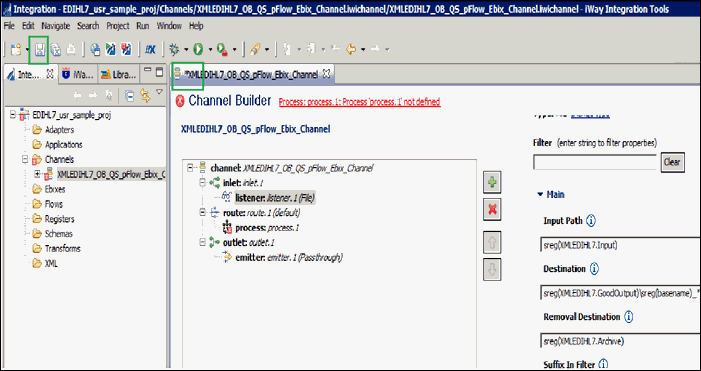This screenshot has width=701, height=371.
Task: Collapse the channel node in Channel Builder
Action: point(191,168)
